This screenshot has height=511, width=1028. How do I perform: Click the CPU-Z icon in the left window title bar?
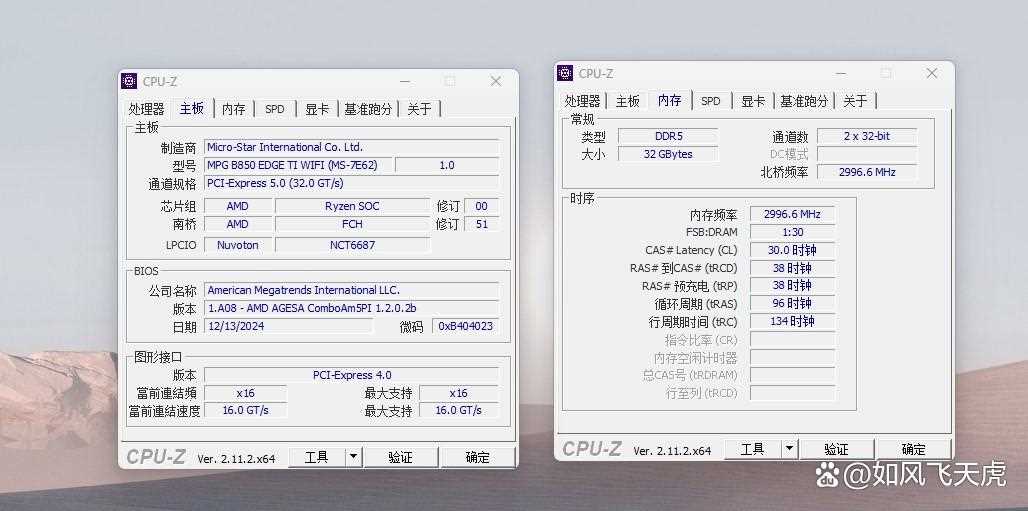pyautogui.click(x=129, y=81)
